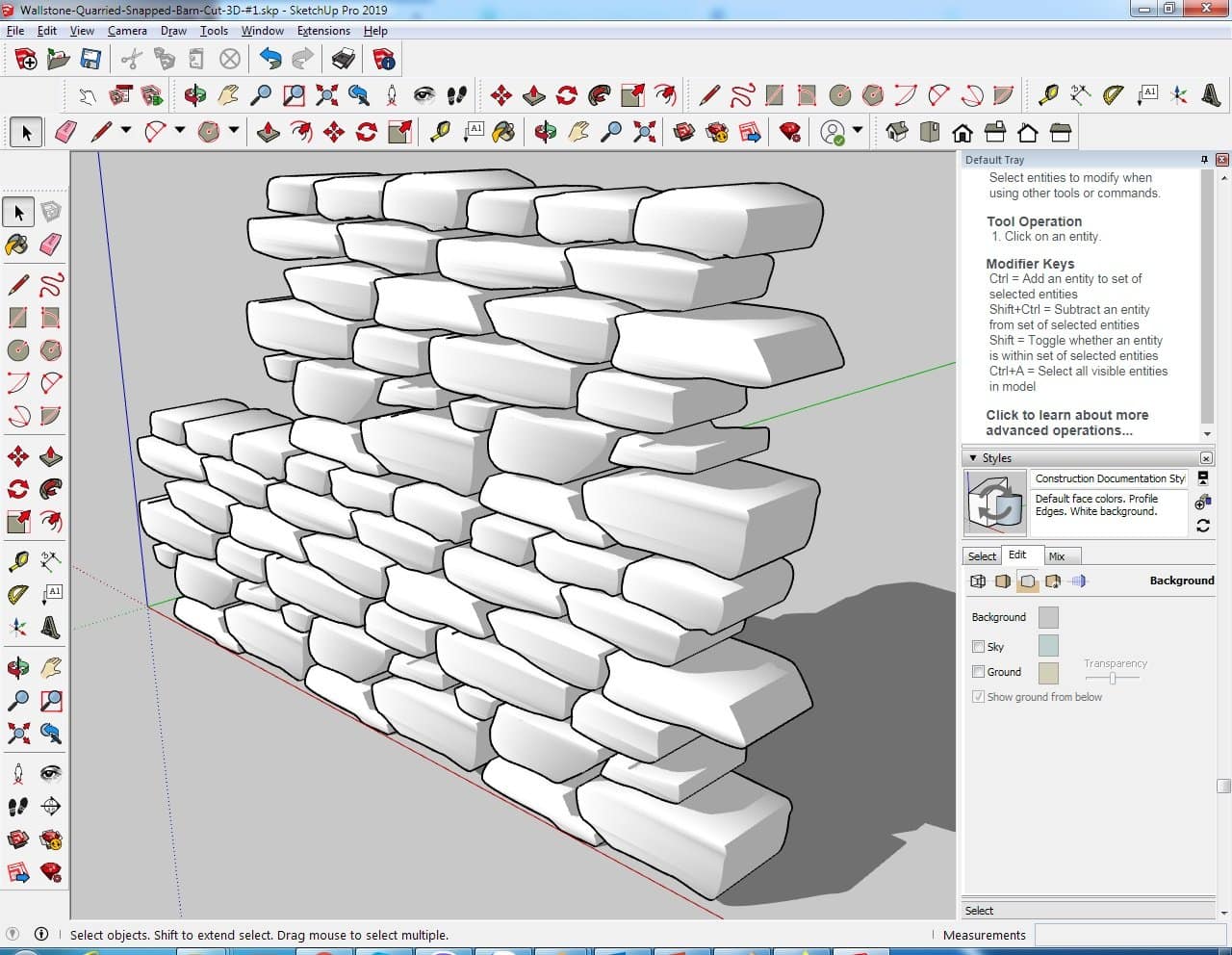The image size is (1232, 955).
Task: Toggle Show ground from below checkbox
Action: click(978, 697)
